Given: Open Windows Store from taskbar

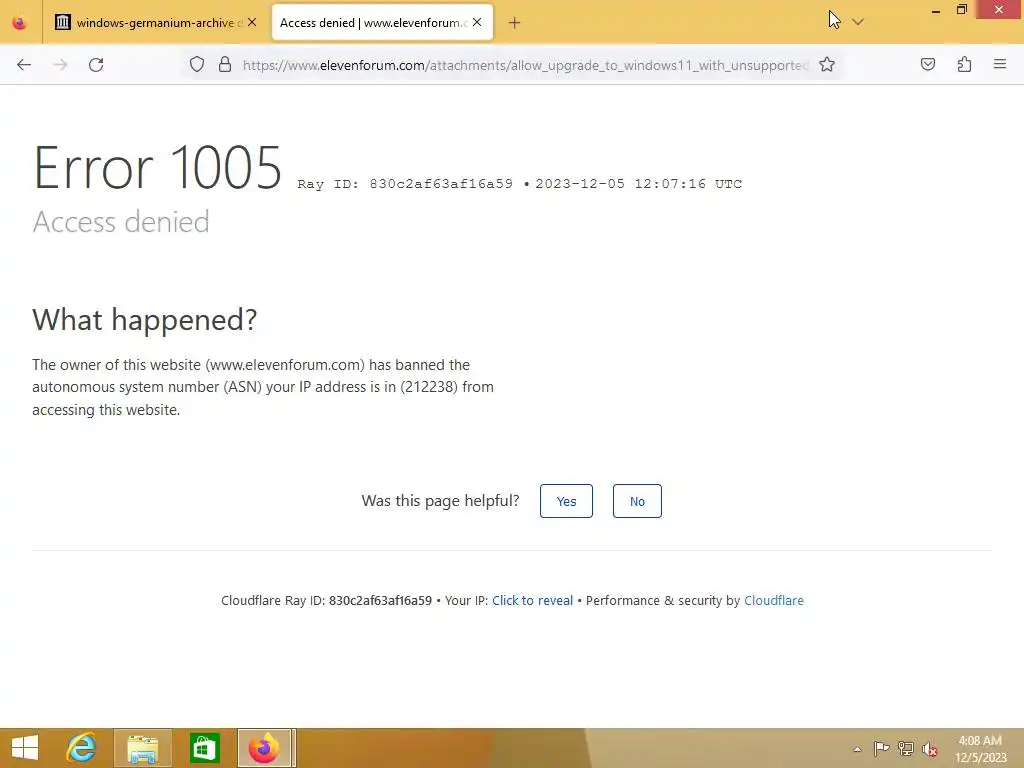Looking at the screenshot, I should point(204,748).
